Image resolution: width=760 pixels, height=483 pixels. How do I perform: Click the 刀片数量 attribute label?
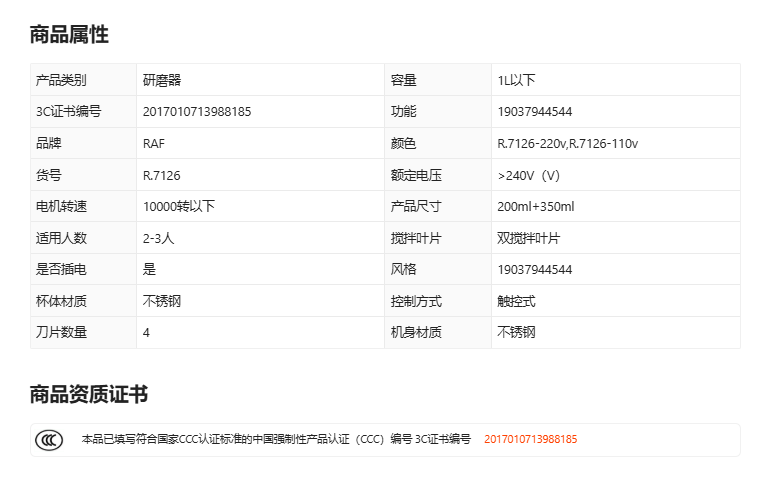(x=61, y=333)
